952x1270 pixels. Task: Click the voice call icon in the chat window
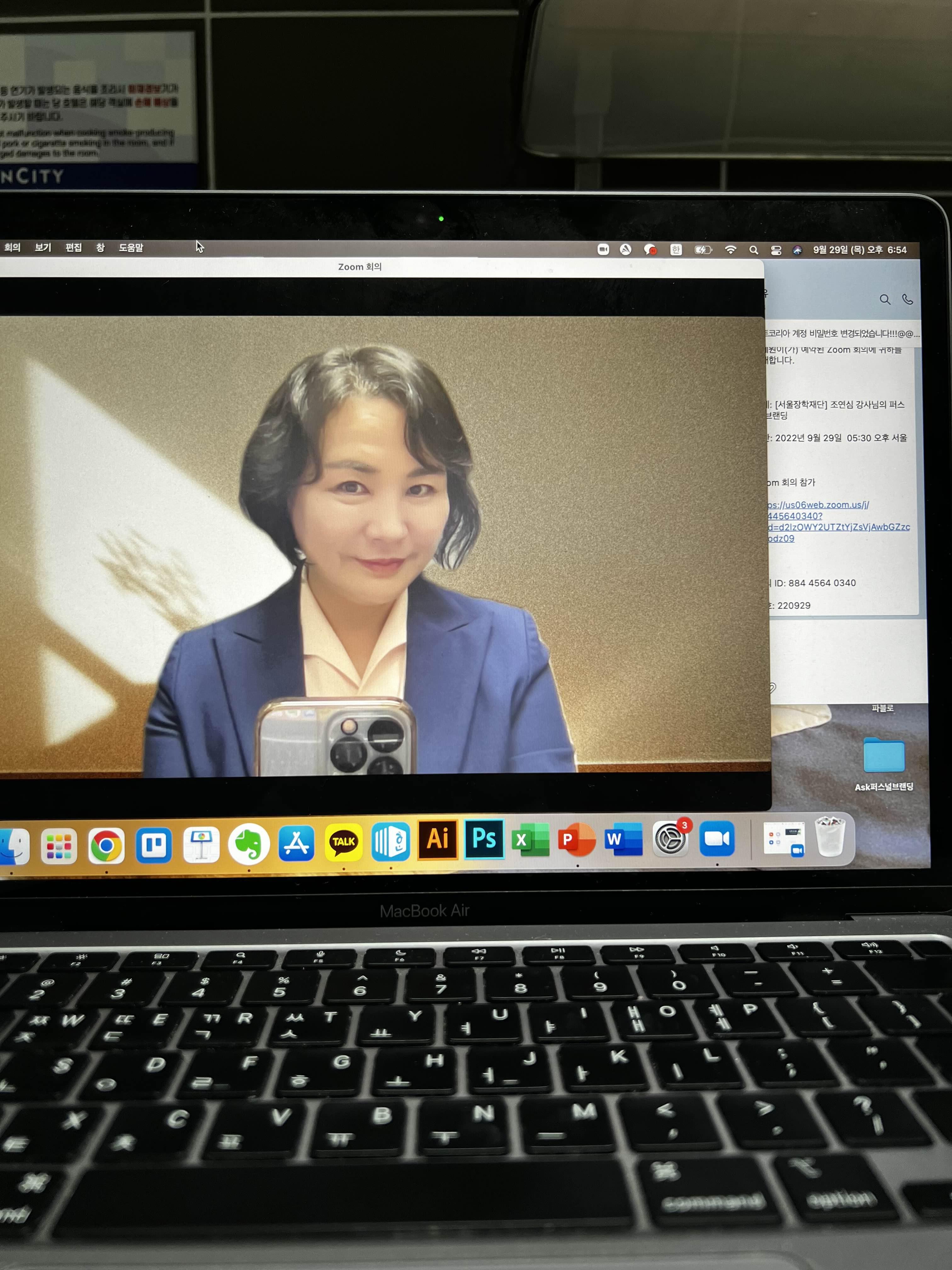[907, 299]
